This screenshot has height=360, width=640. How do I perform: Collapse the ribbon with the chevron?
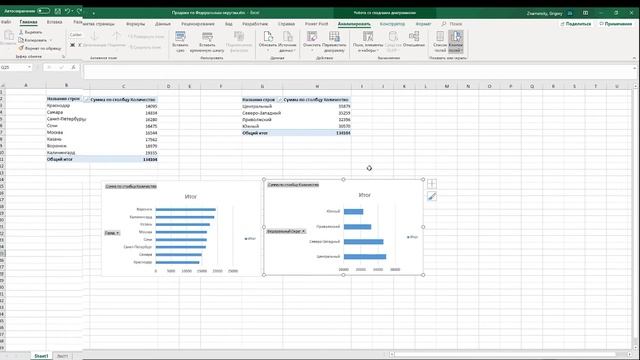[634, 58]
